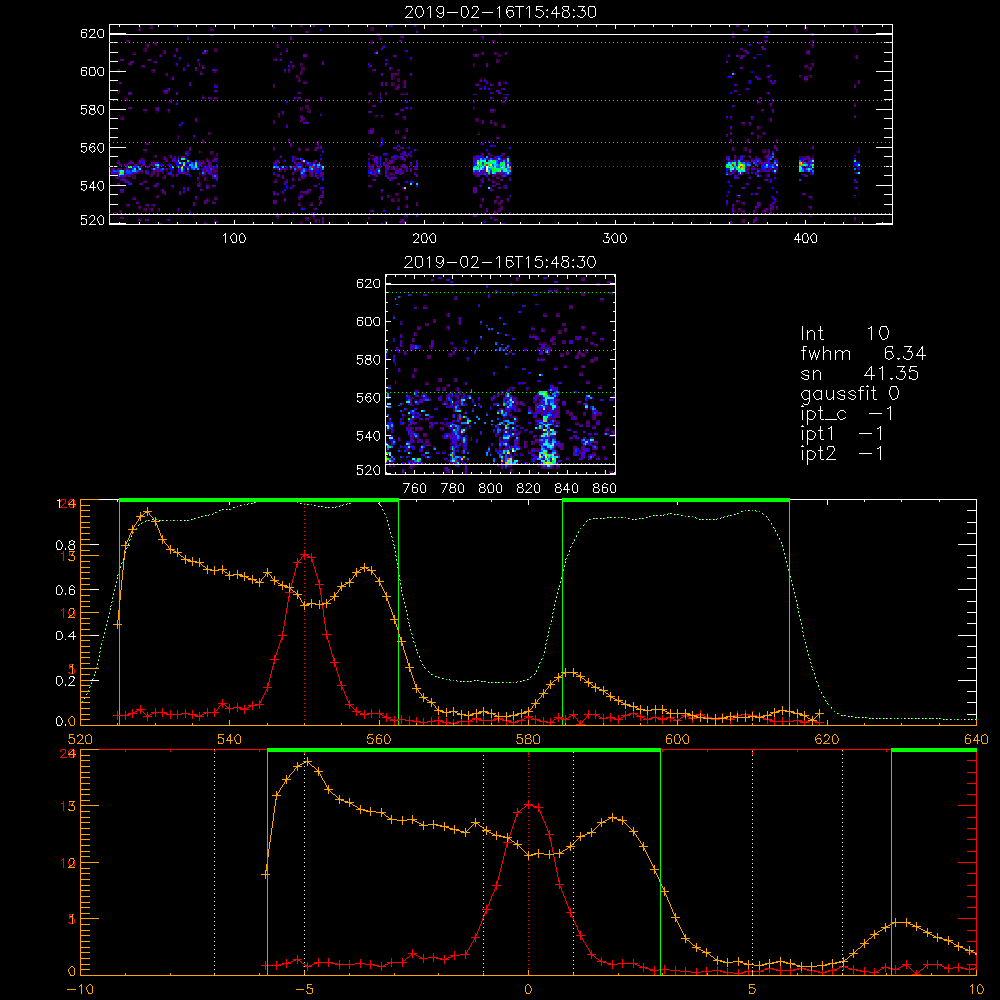
Task: Click x-axis label '400' of wide spectrogram
Action: 805,239
